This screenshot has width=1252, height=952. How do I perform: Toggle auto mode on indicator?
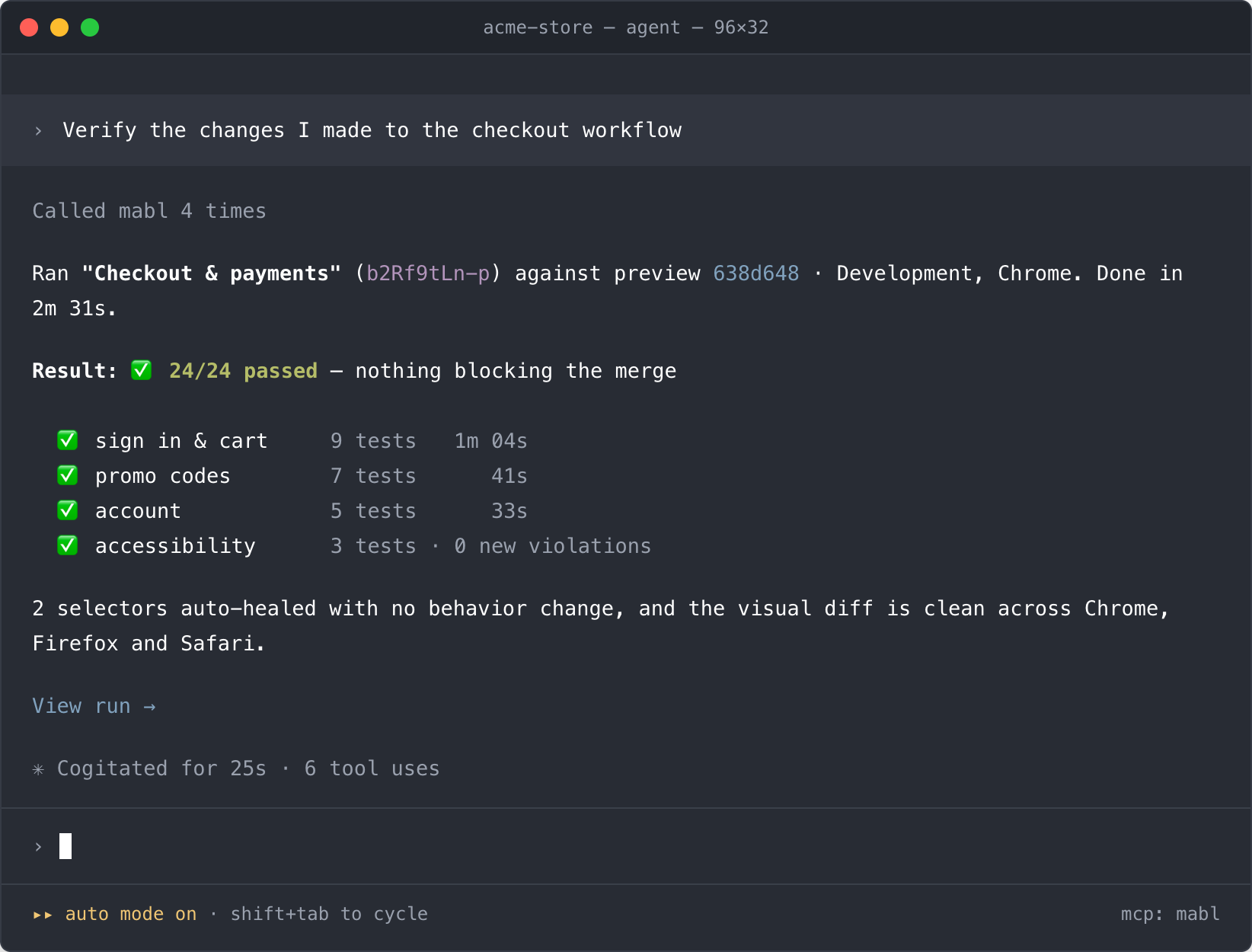131,914
